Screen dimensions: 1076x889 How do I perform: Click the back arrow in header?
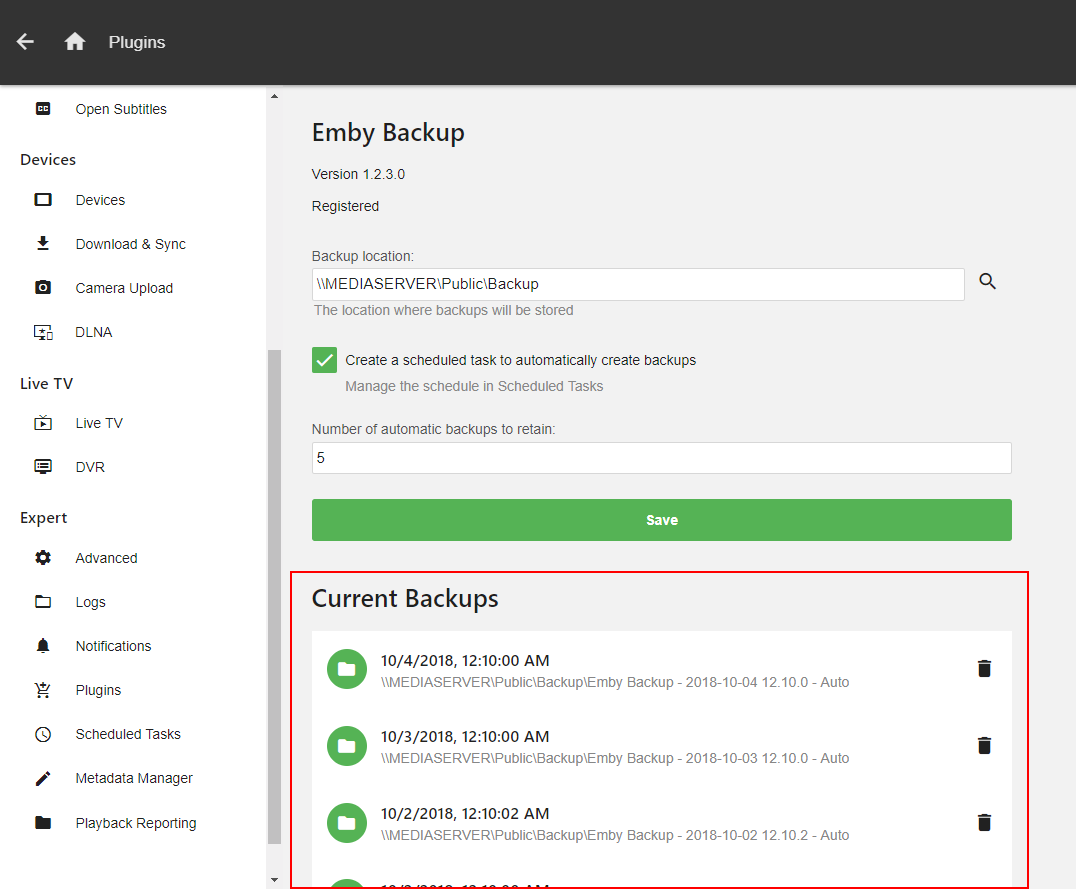pyautogui.click(x=26, y=42)
